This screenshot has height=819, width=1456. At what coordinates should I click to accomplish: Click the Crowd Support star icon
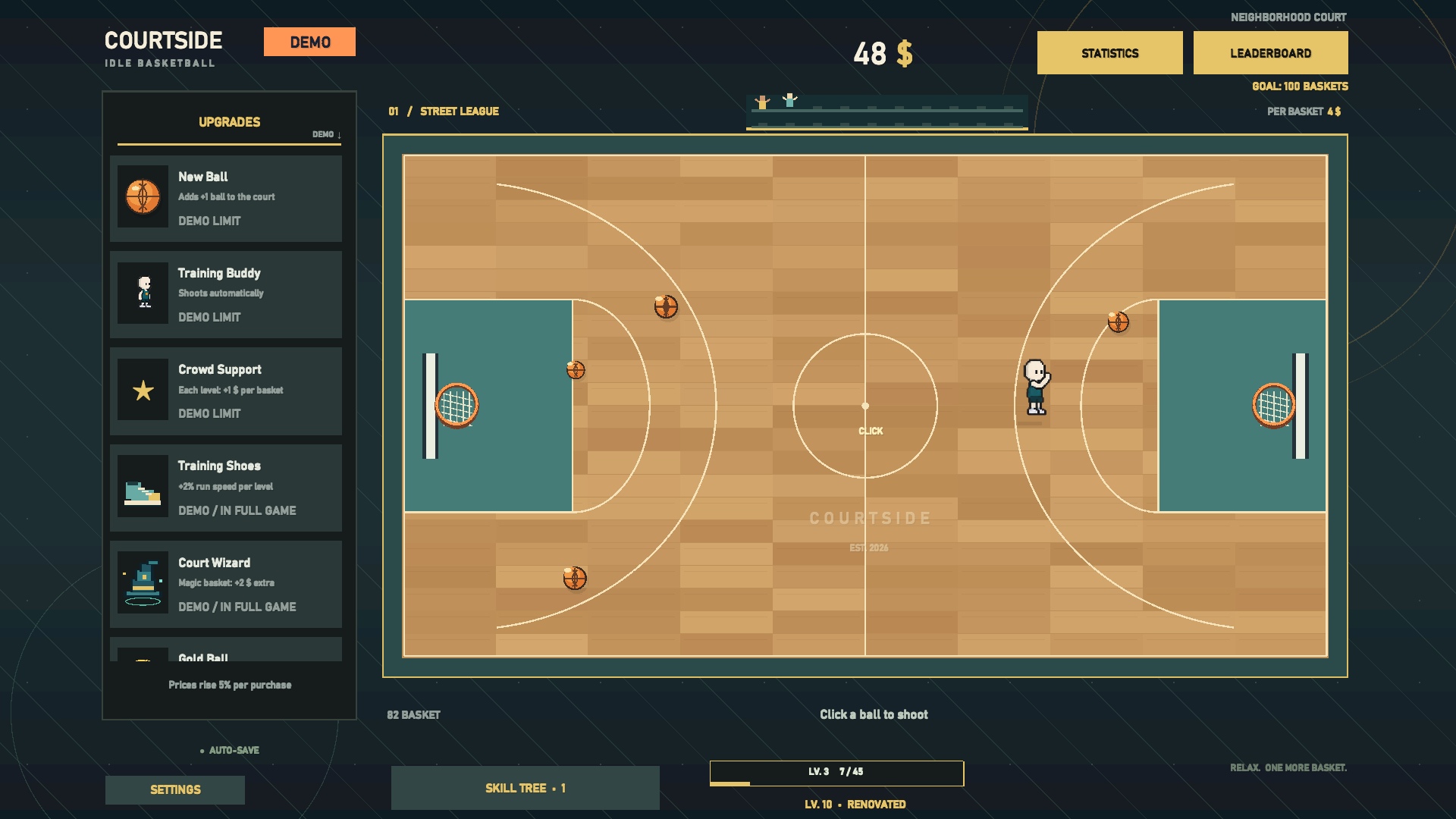[x=143, y=390]
